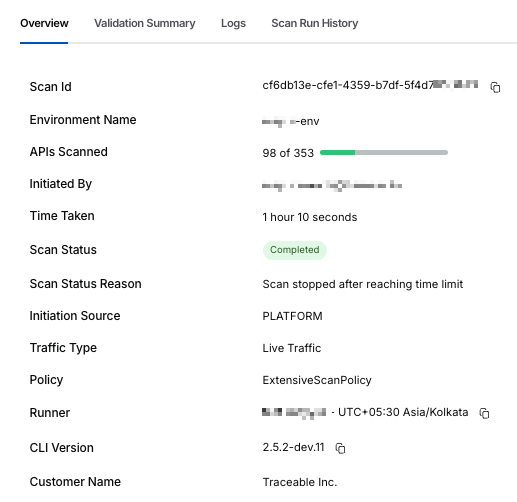This screenshot has height=502, width=517.
Task: Click the ExtensiveScanPolicy value
Action: pos(317,380)
